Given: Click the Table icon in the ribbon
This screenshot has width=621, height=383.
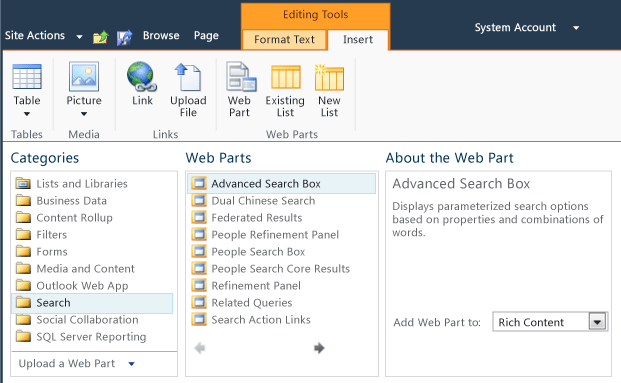Looking at the screenshot, I should click(27, 76).
